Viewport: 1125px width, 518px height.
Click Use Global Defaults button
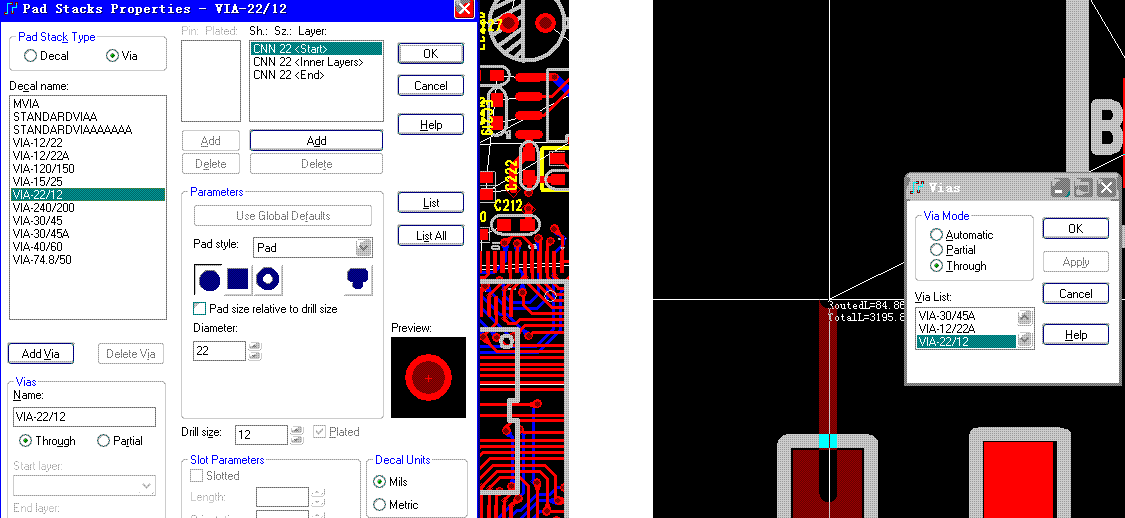[283, 215]
